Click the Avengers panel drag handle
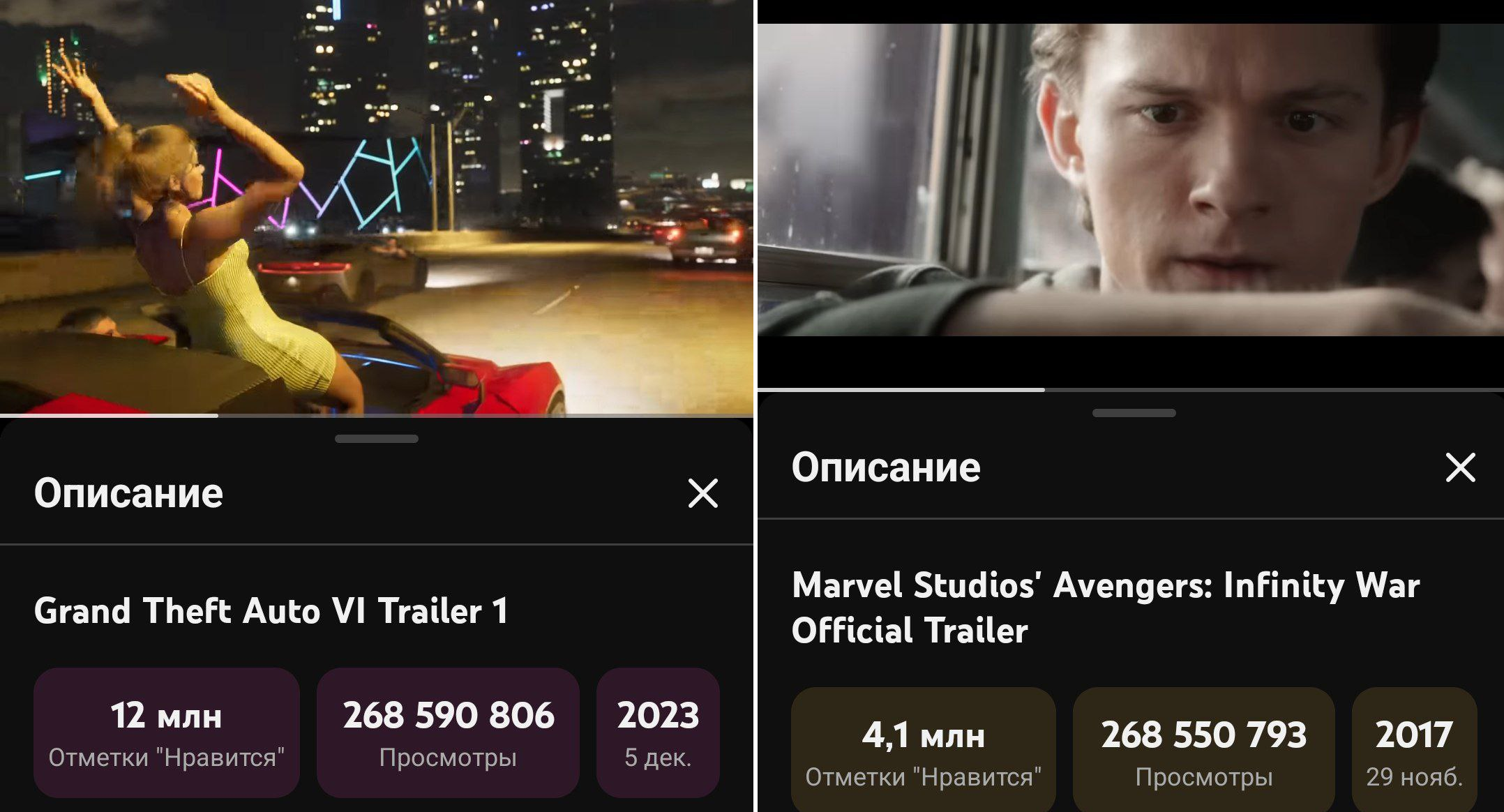This screenshot has width=1504, height=812. tap(1134, 413)
